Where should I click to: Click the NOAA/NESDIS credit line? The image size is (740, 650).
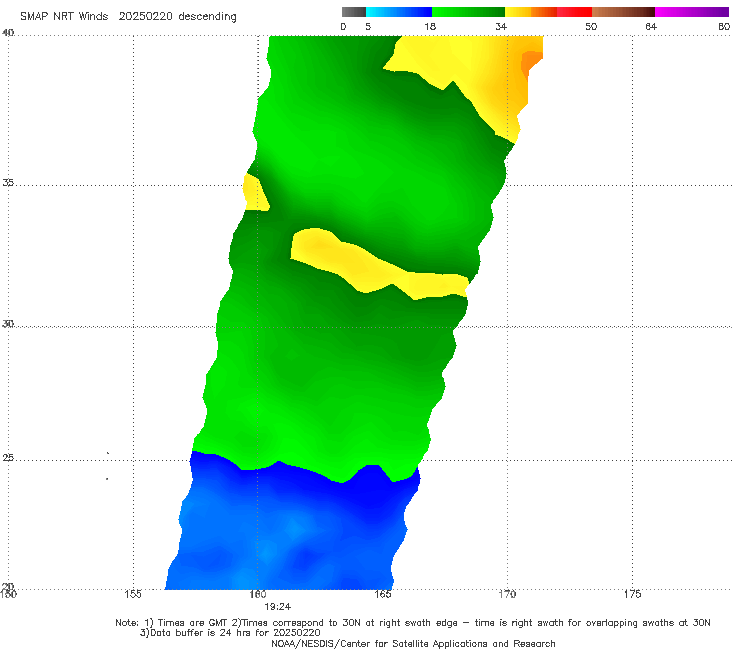point(413,644)
